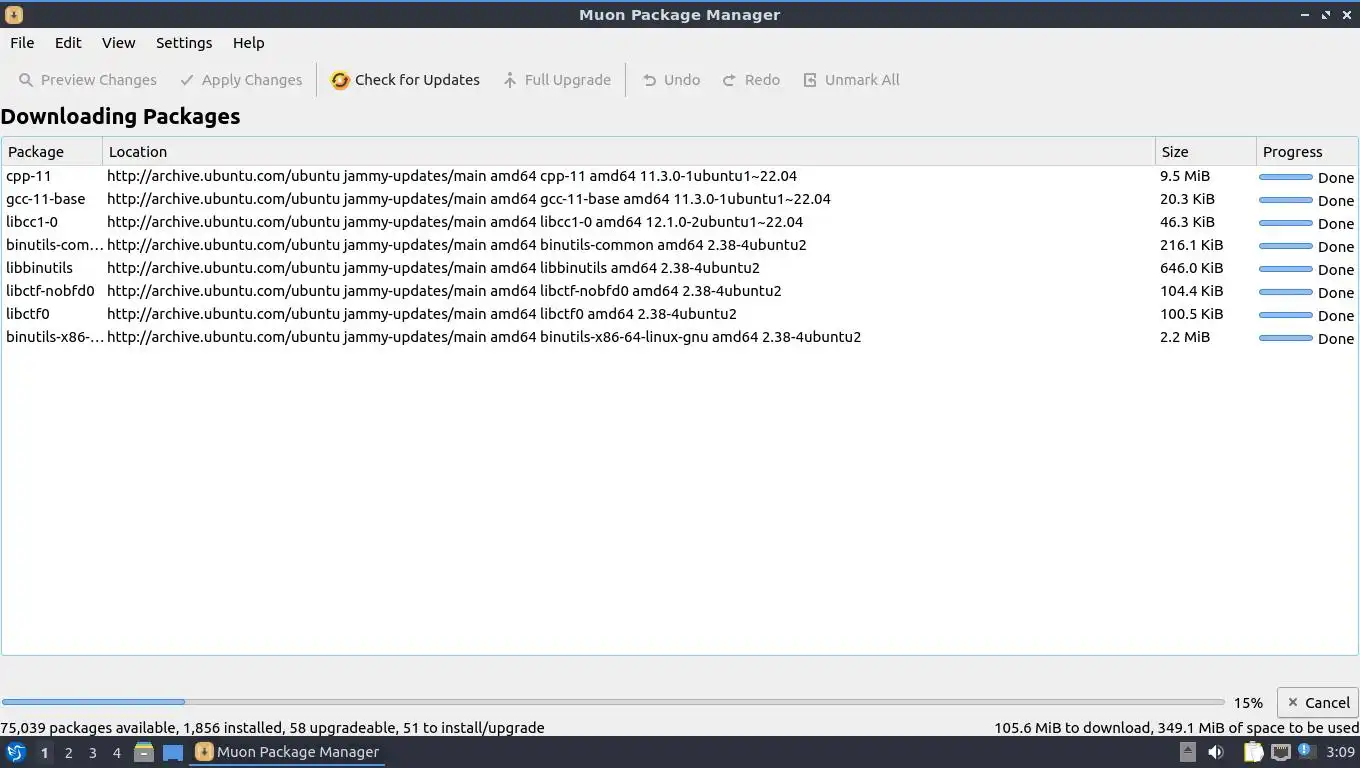Viewport: 1360px width, 768px height.
Task: Click the 46.3 KiB size cell
Action: coord(1187,222)
